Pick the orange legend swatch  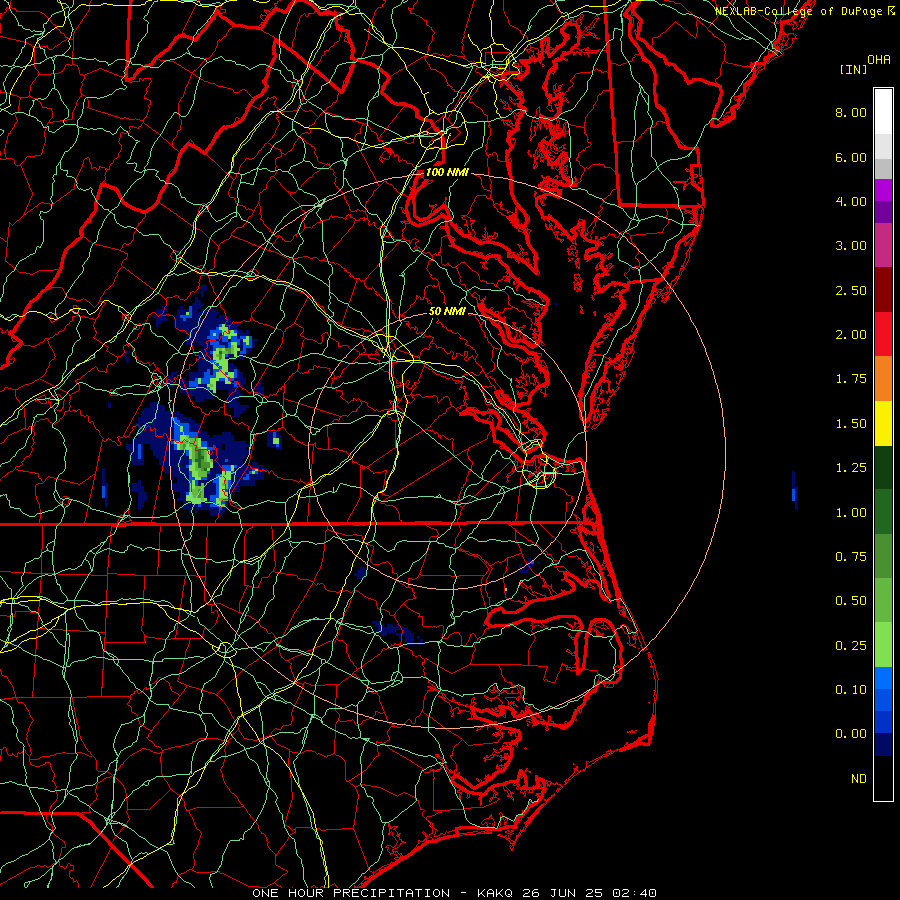(883, 379)
